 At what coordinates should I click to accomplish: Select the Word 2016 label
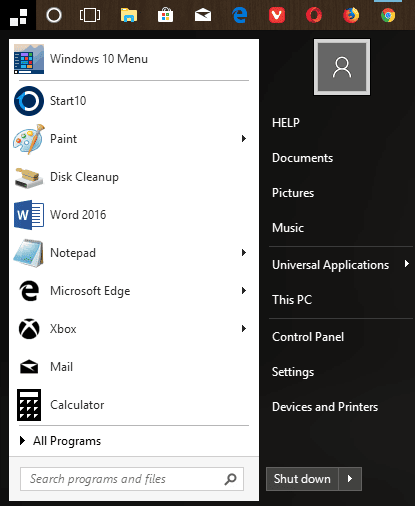point(78,215)
